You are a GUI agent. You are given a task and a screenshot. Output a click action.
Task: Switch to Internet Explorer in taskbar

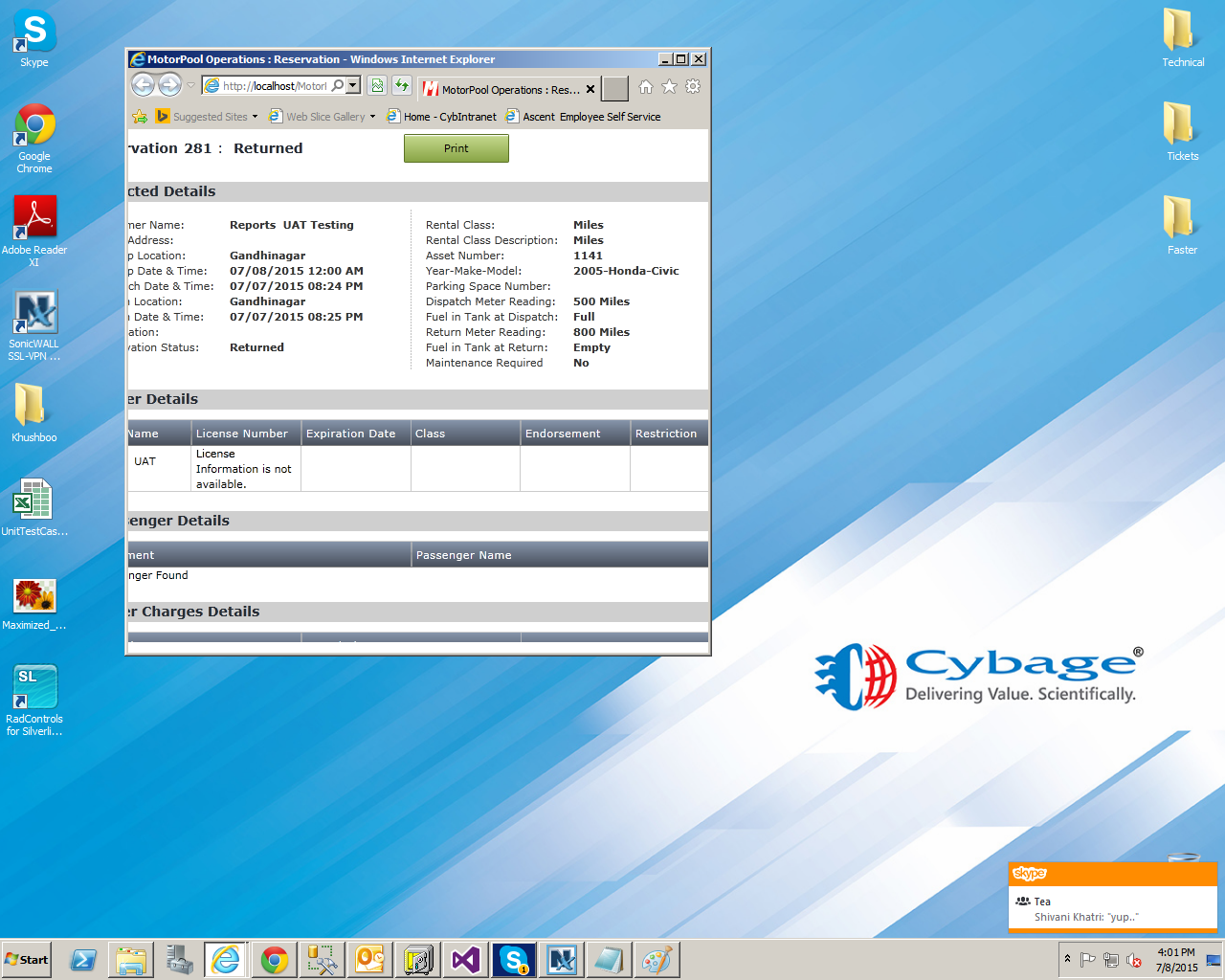[x=227, y=960]
